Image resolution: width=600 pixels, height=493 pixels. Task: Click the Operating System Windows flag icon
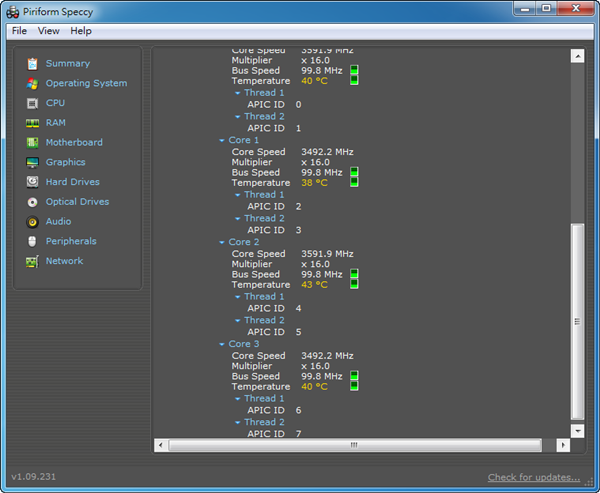[33, 83]
